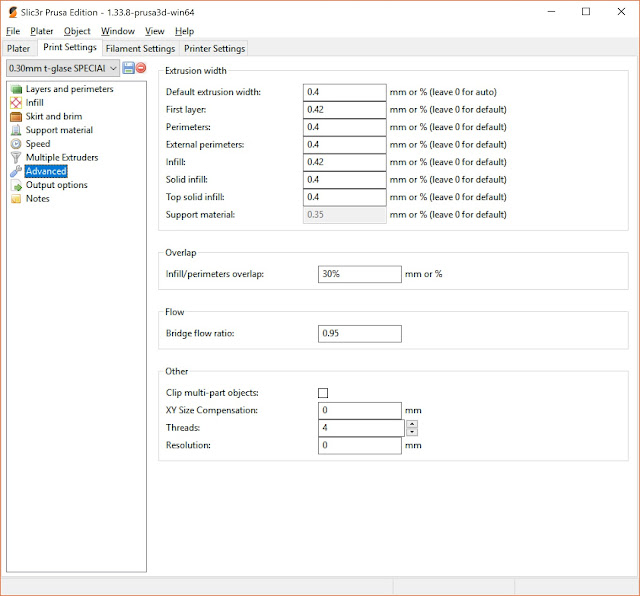640x596 pixels.
Task: Open Multiple Extruders settings
Action: 62,158
